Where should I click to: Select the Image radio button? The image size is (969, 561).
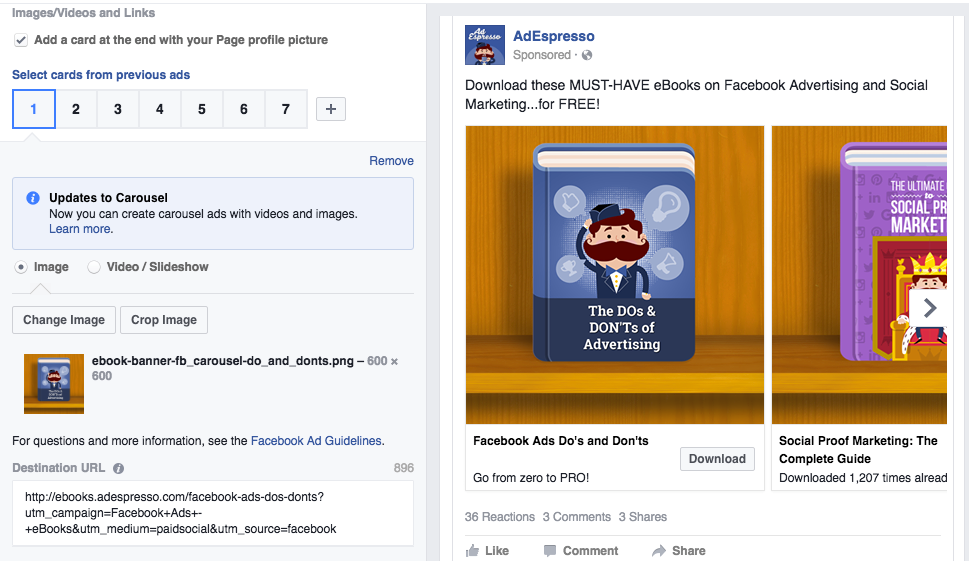(x=21, y=267)
